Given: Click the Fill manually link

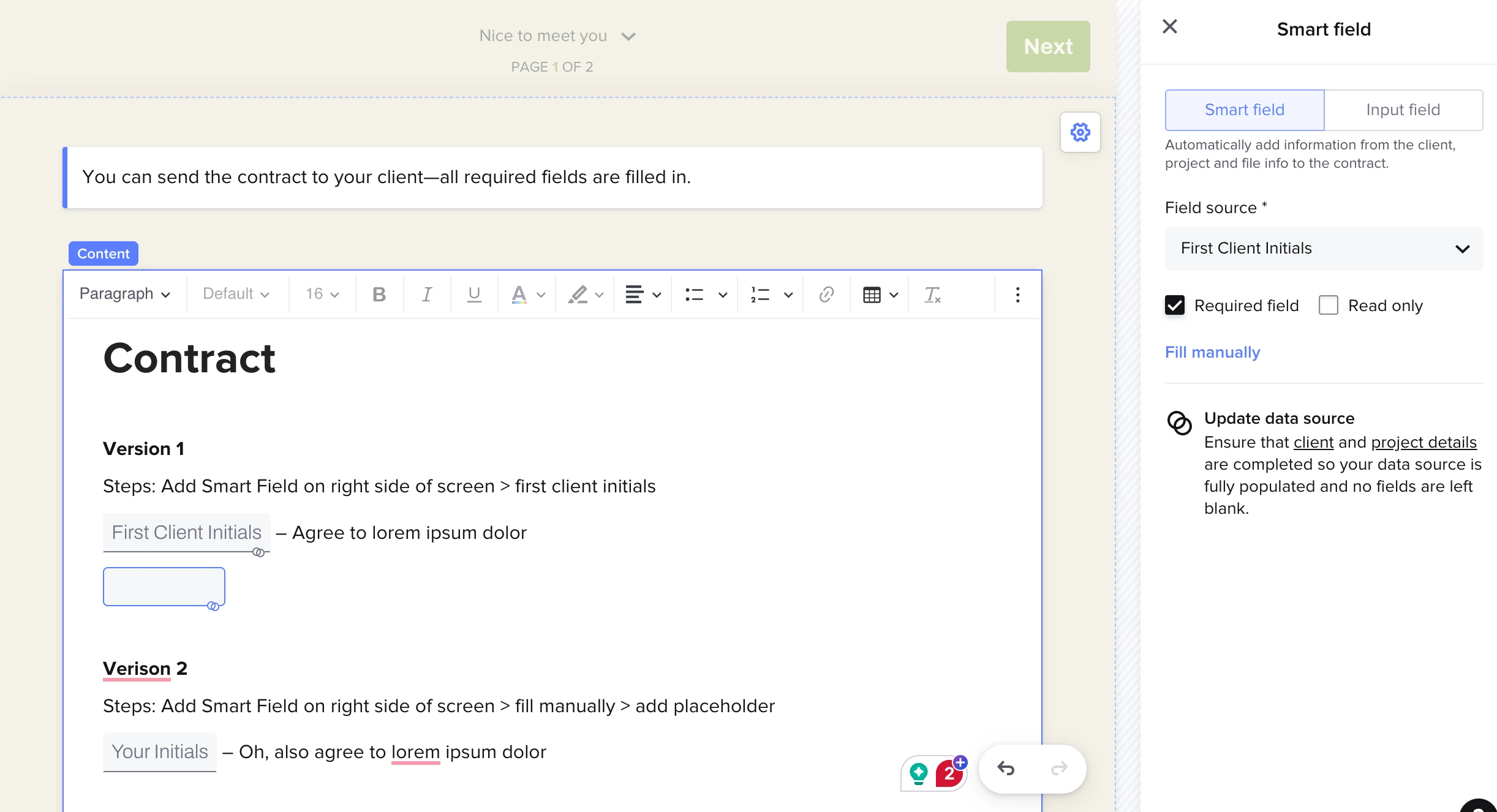Looking at the screenshot, I should click(x=1212, y=352).
